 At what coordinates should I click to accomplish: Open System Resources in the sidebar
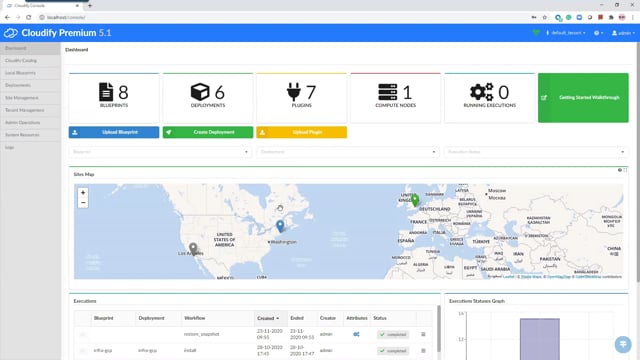point(31,135)
